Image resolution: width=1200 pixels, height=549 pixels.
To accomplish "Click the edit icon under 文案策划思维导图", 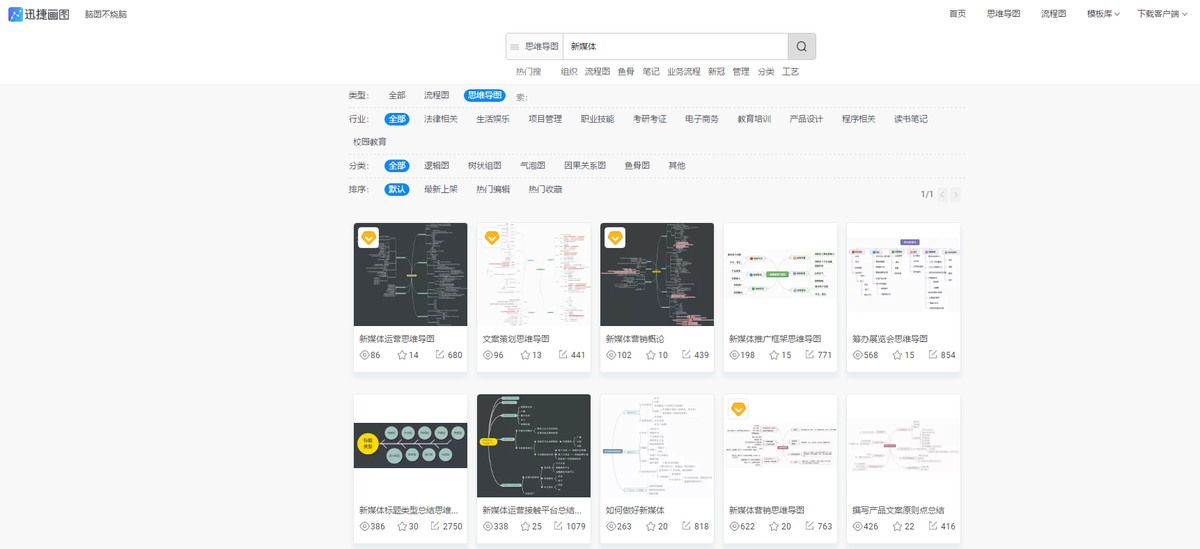I will (563, 355).
